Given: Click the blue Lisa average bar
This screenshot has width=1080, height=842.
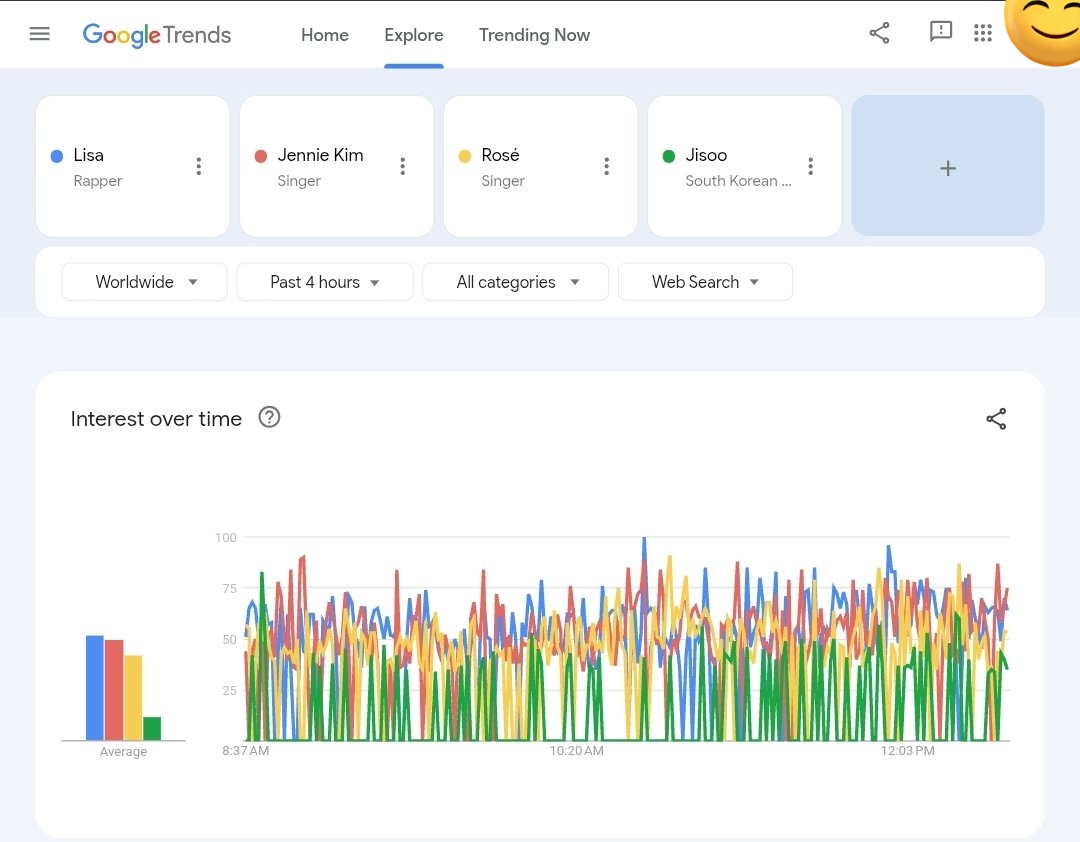Looking at the screenshot, I should point(94,688).
